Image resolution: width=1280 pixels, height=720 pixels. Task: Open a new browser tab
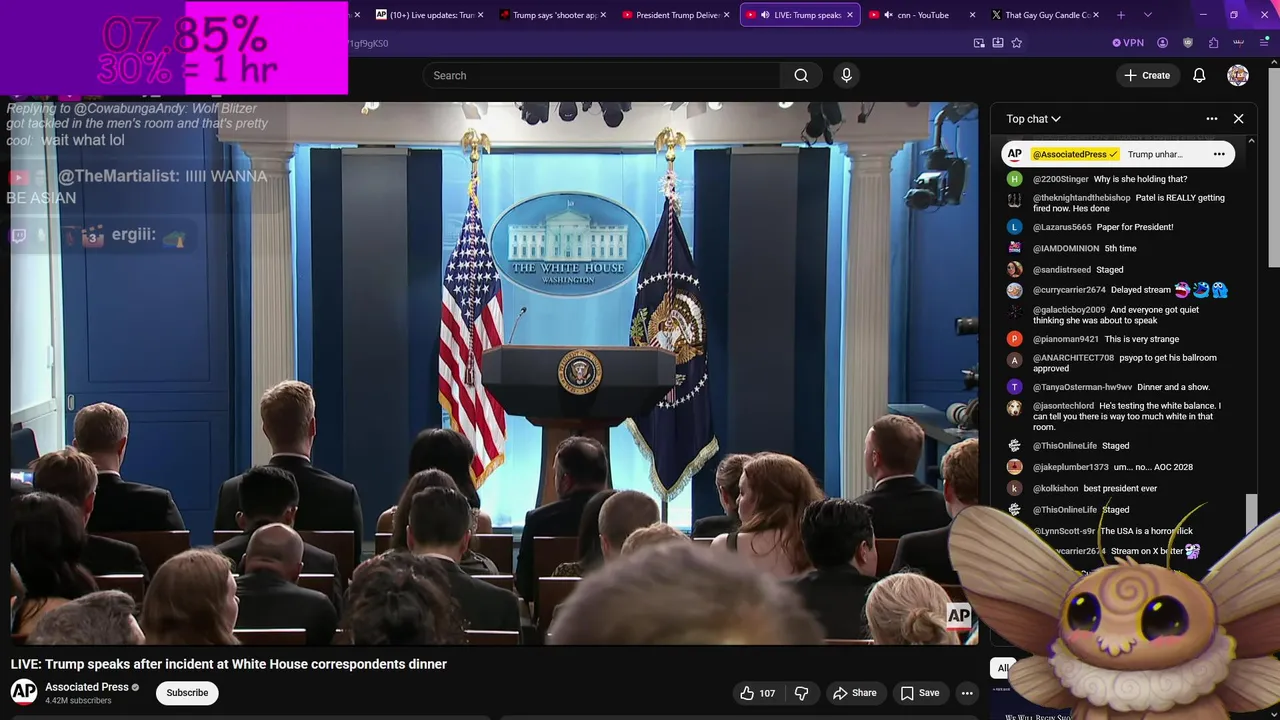(x=1121, y=15)
